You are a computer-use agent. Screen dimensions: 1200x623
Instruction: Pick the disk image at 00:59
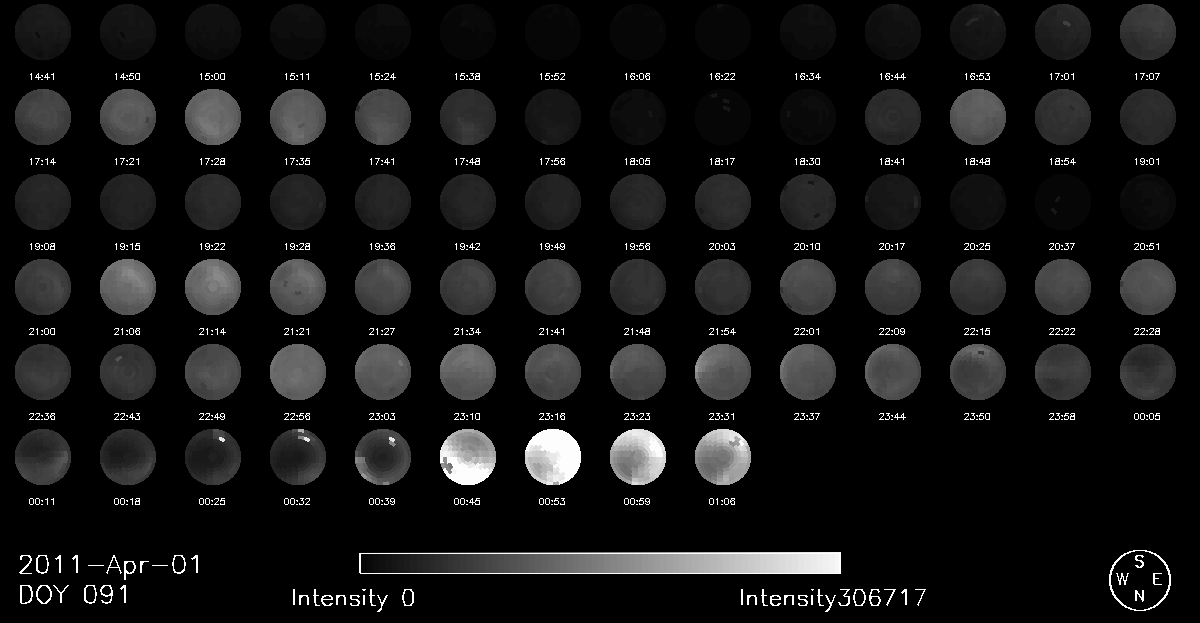pyautogui.click(x=637, y=457)
